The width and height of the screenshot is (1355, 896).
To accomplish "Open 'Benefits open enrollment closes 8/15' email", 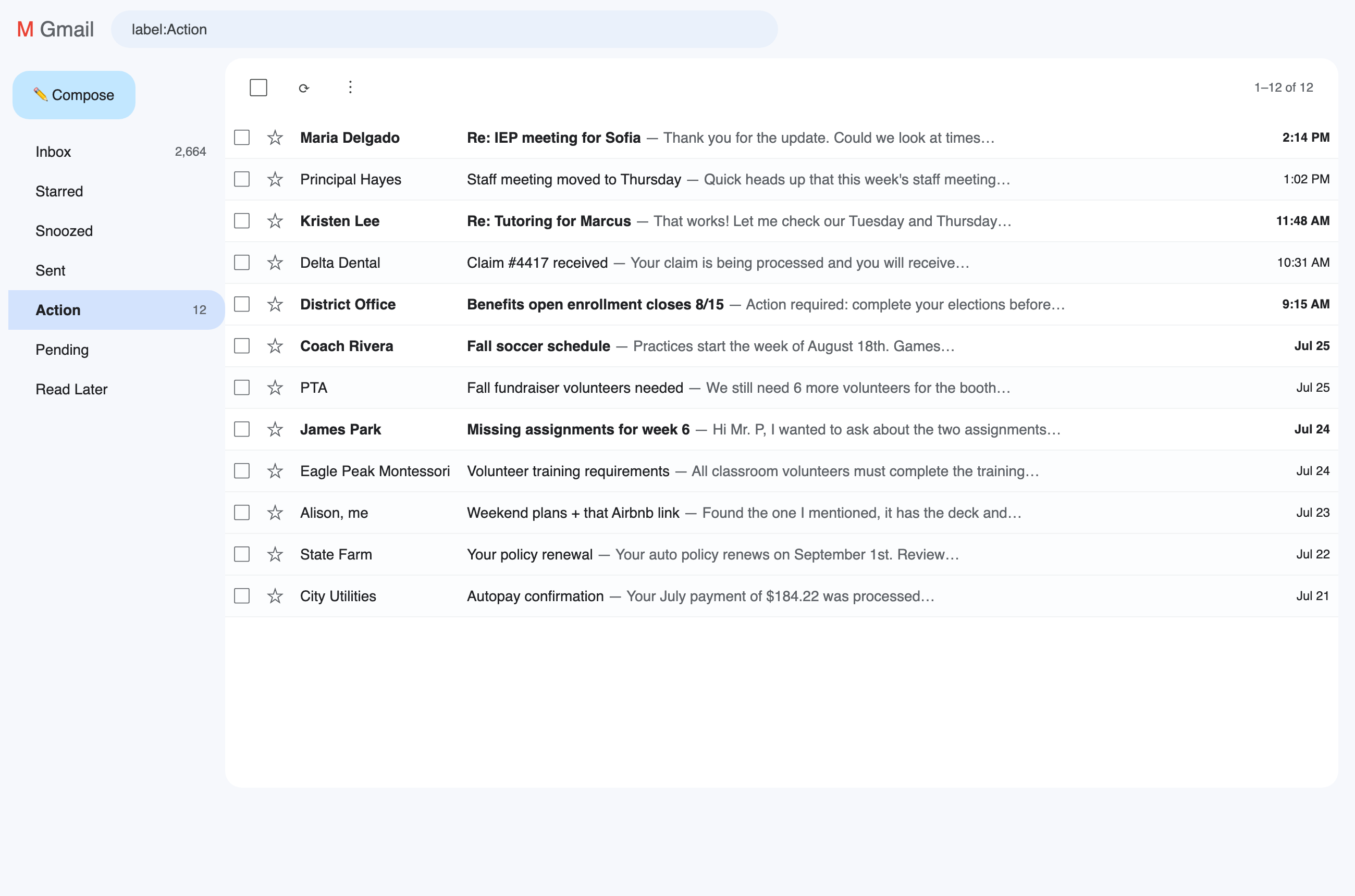I will (781, 305).
